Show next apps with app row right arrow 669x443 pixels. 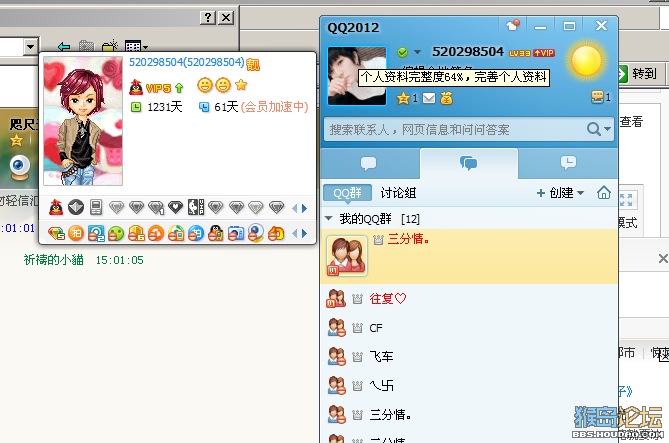pyautogui.click(x=304, y=233)
